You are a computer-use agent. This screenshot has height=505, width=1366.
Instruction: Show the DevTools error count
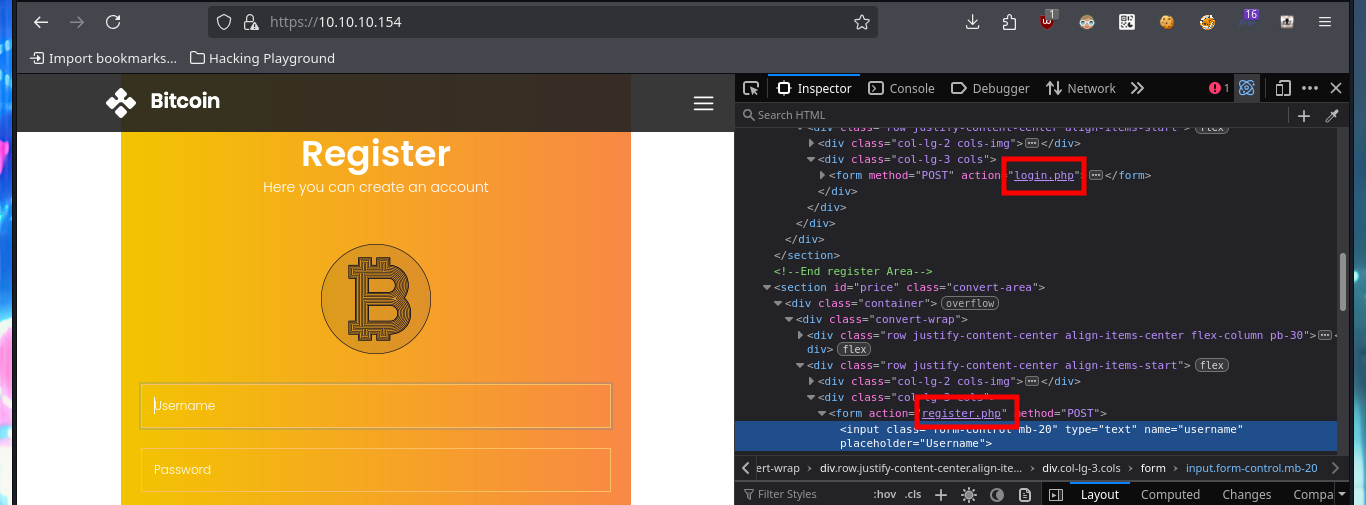[x=1219, y=88]
